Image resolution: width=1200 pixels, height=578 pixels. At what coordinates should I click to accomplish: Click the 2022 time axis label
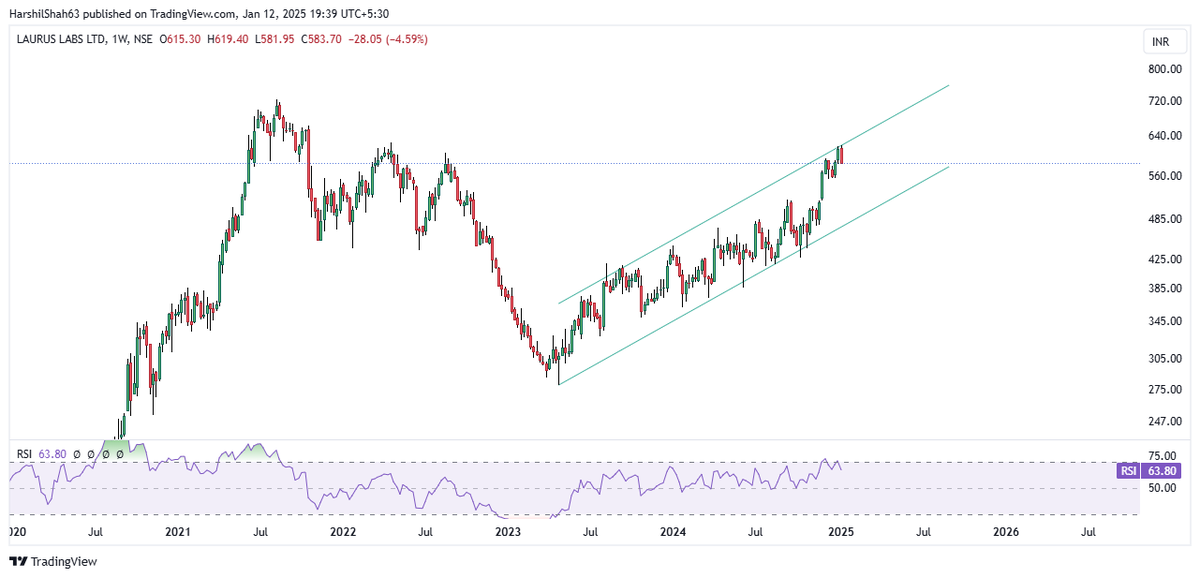[342, 533]
